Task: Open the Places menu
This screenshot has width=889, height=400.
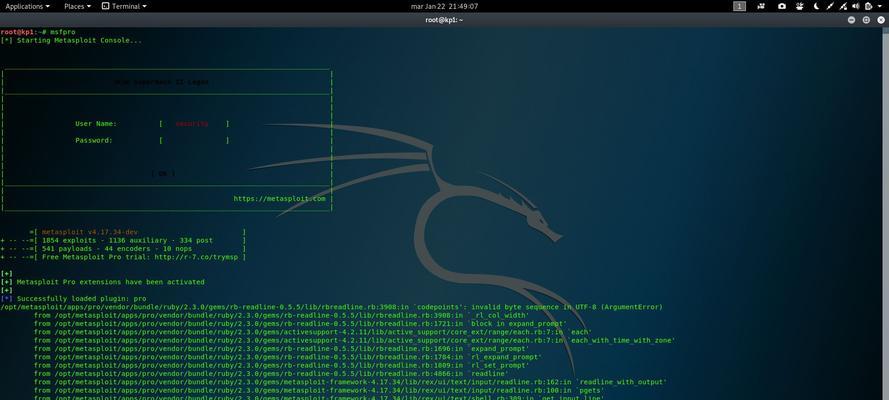Action: point(78,6)
